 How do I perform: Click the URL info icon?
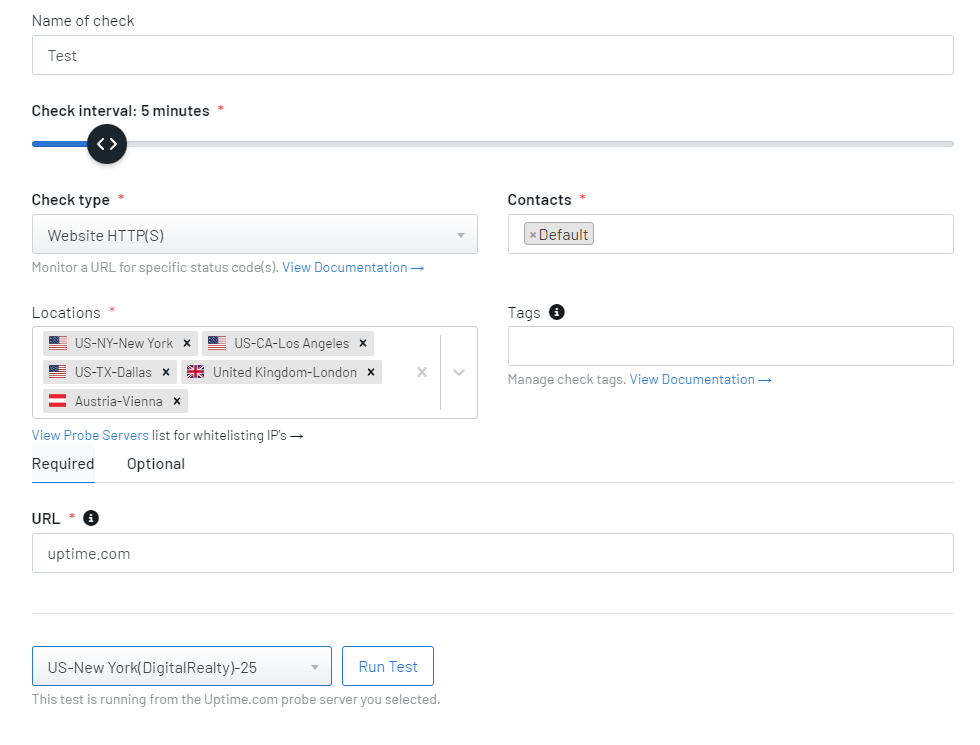pos(91,518)
